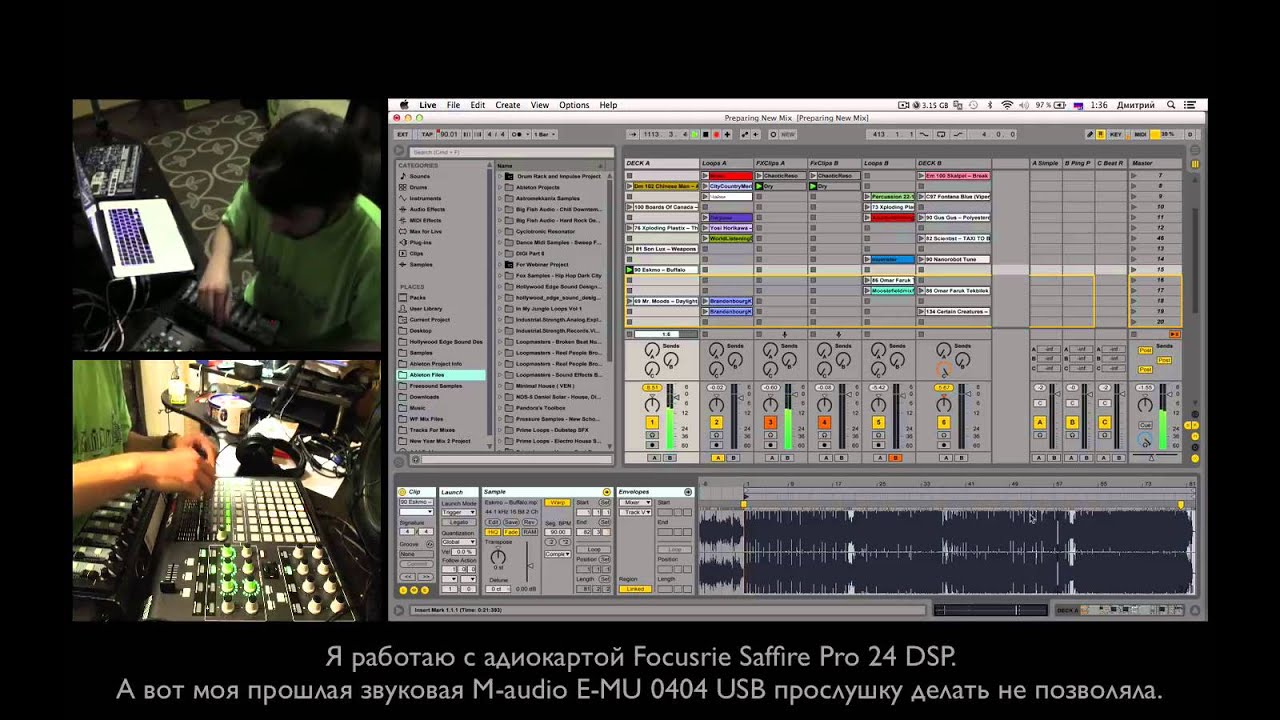This screenshot has height=720, width=1280.
Task: Open the Max for Live category
Action: (425, 231)
